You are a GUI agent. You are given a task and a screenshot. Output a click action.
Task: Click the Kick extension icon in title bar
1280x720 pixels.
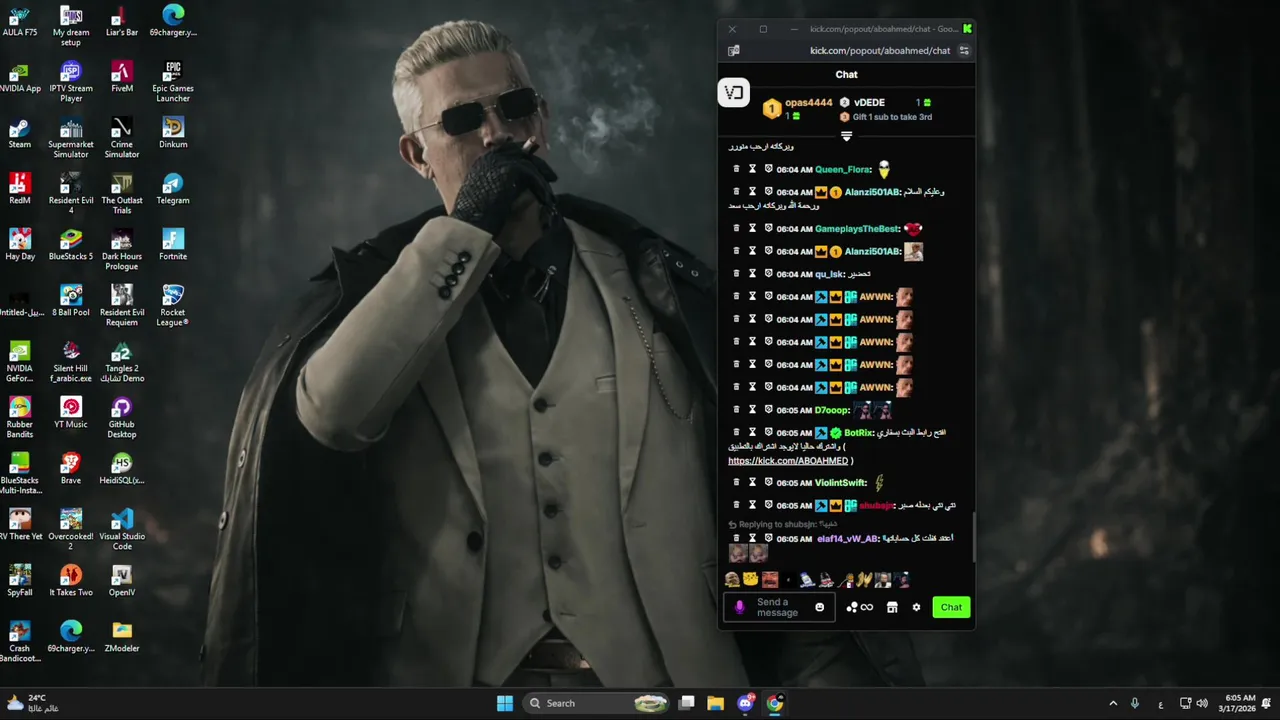coord(967,29)
